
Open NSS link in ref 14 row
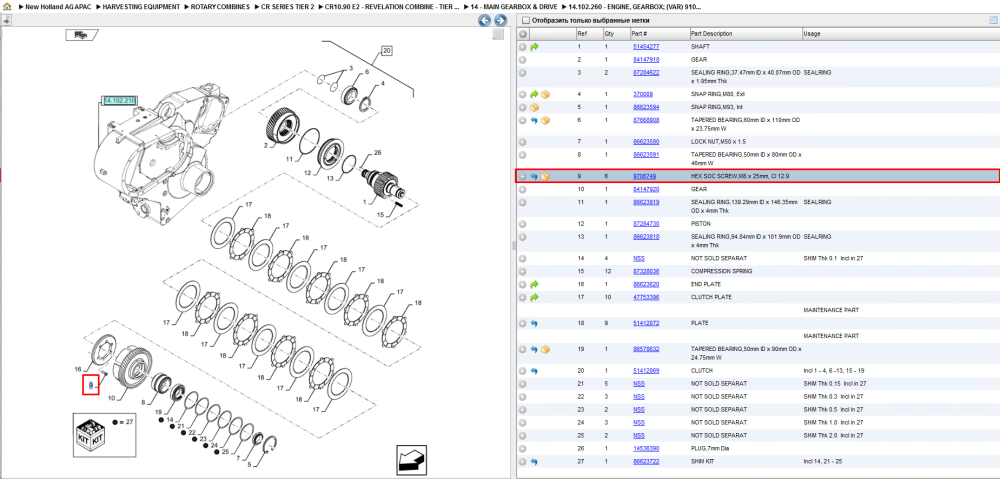pyautogui.click(x=638, y=258)
